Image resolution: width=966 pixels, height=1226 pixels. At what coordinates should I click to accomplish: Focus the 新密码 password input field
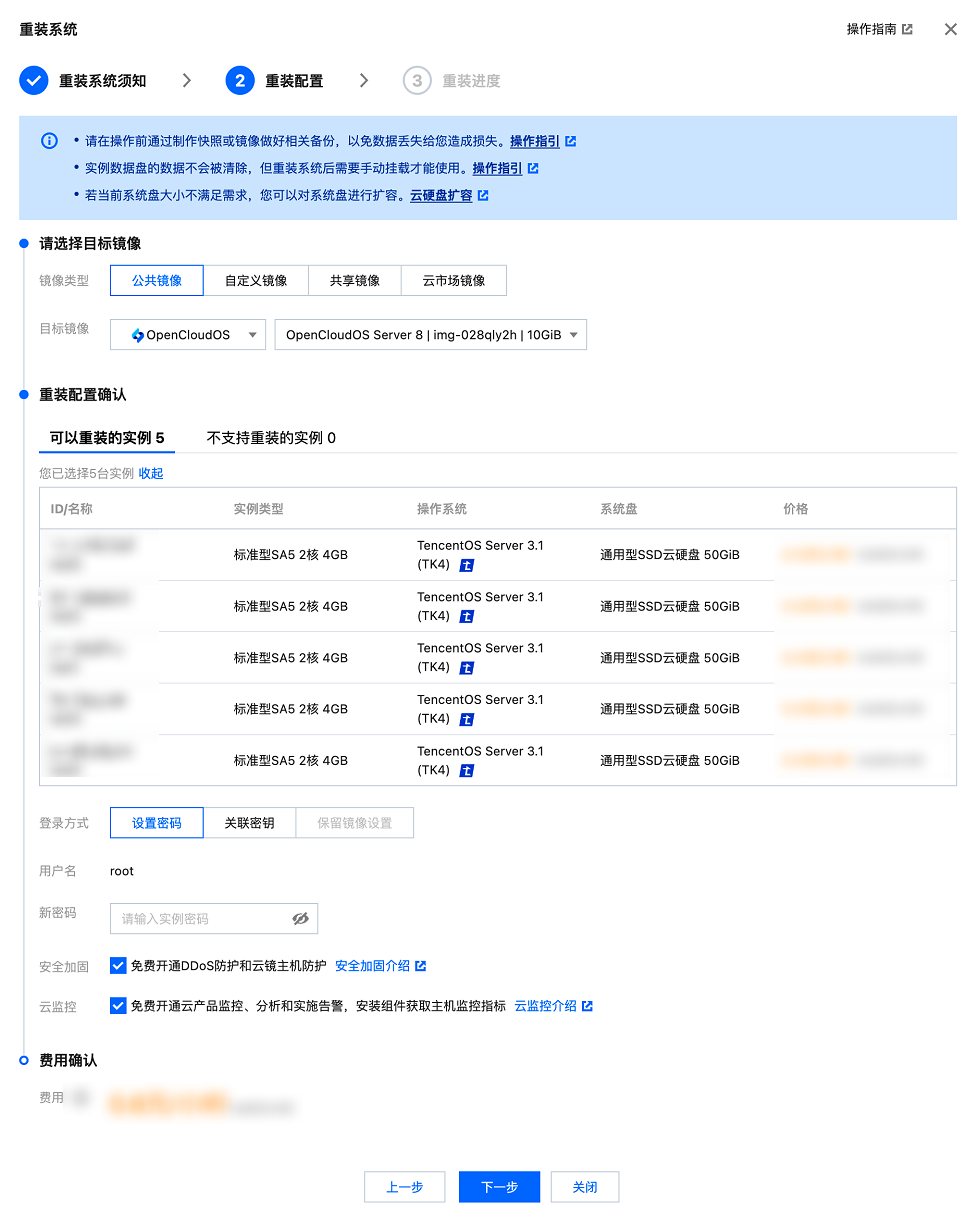coord(214,918)
